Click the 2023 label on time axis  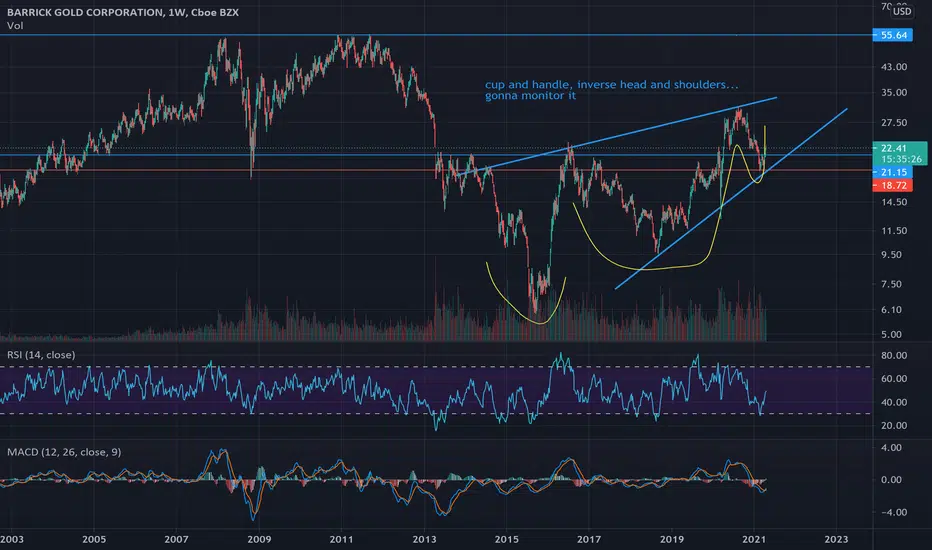[836, 539]
